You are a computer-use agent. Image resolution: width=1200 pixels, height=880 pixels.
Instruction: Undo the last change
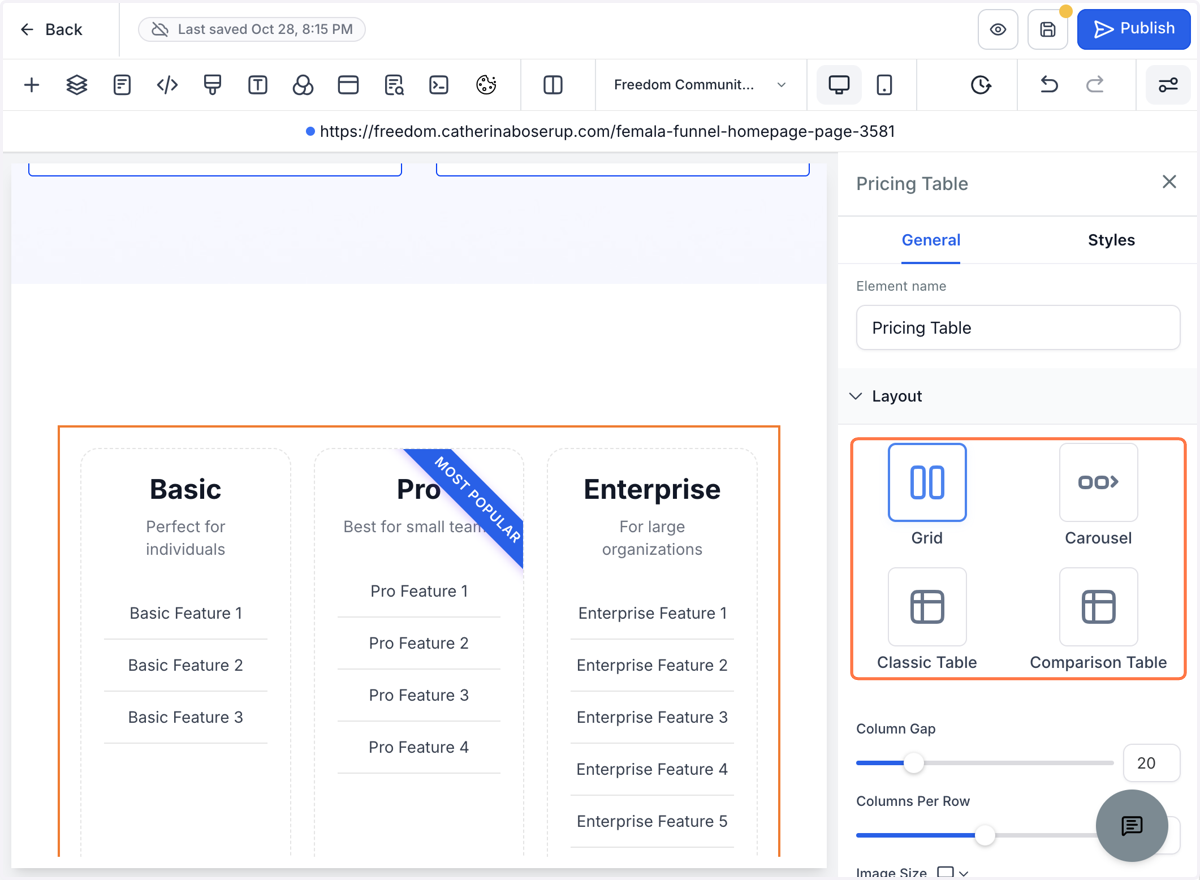click(1049, 85)
